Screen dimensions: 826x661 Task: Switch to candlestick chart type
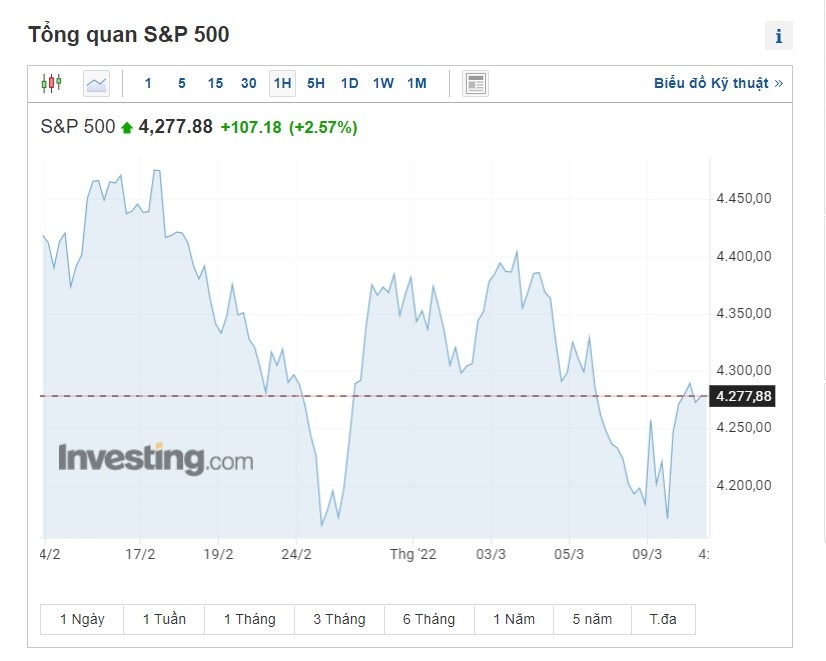pos(51,83)
